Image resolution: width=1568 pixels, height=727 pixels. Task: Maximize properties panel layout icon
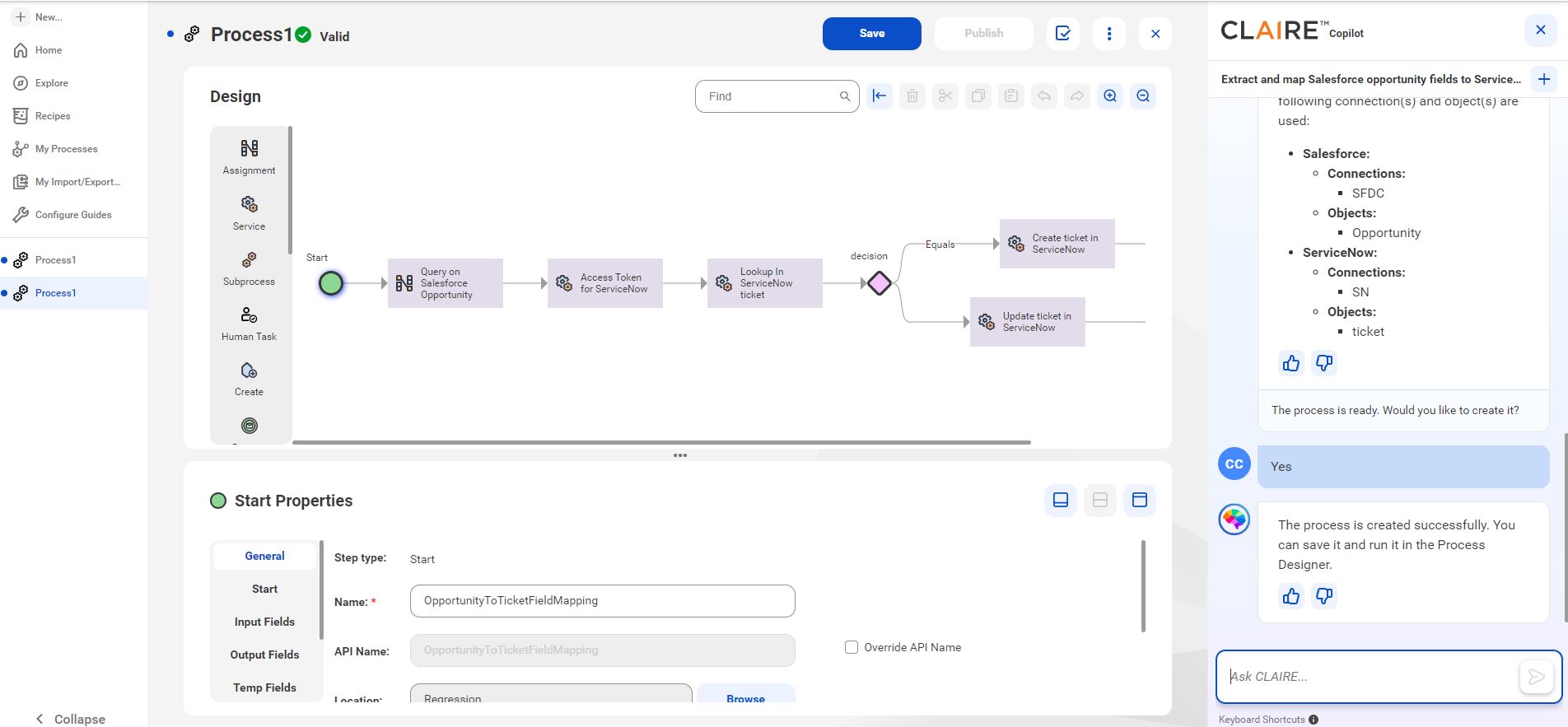pos(1140,500)
